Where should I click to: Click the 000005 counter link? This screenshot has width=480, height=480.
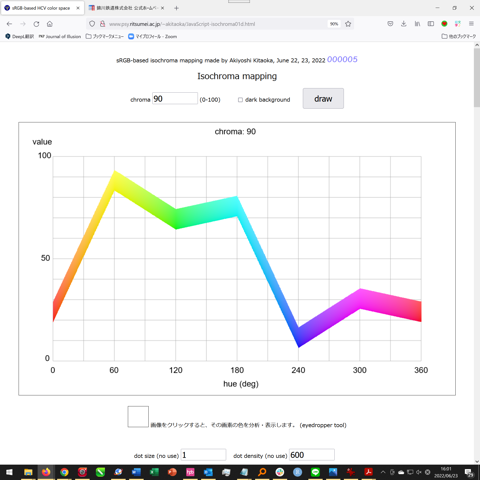pyautogui.click(x=342, y=59)
